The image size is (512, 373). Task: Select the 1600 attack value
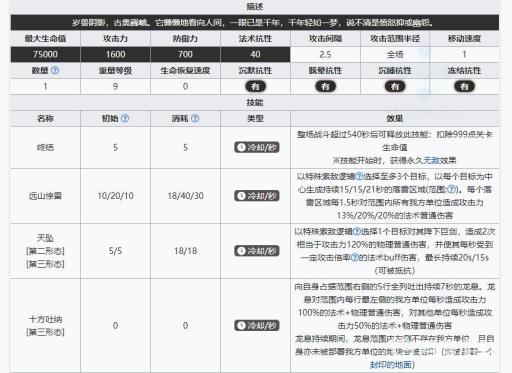pos(115,54)
